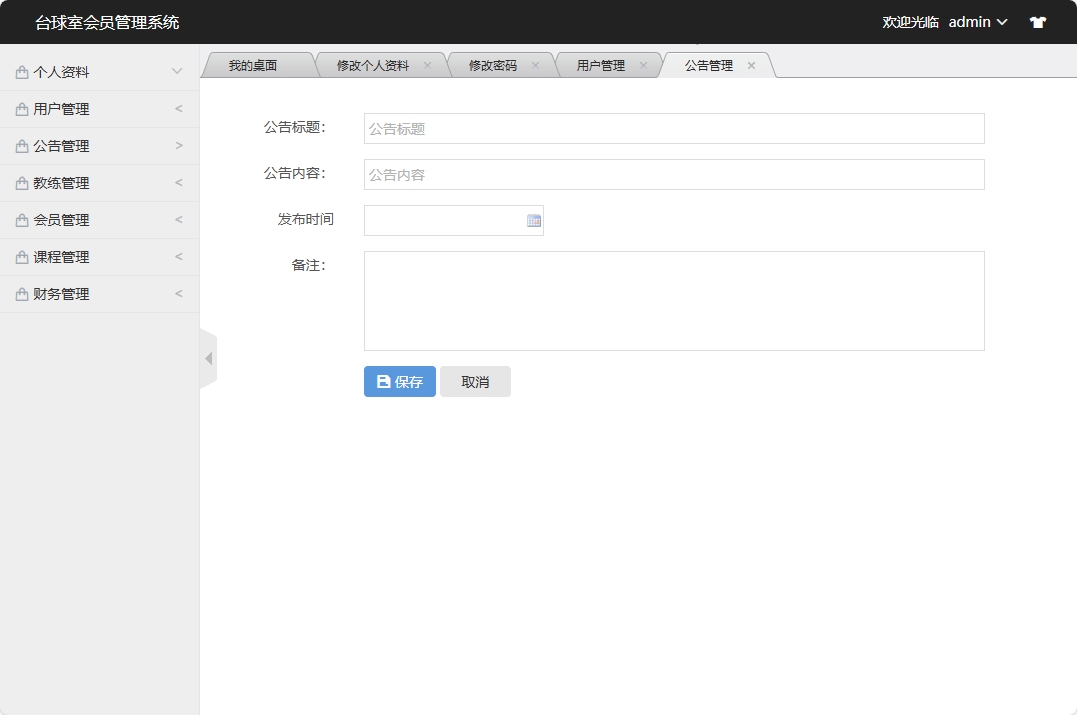Click the 取消 button
This screenshot has width=1077, height=715.
click(x=475, y=381)
